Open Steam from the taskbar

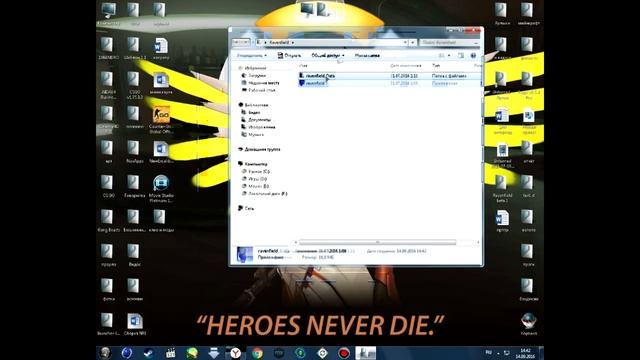click(x=149, y=353)
